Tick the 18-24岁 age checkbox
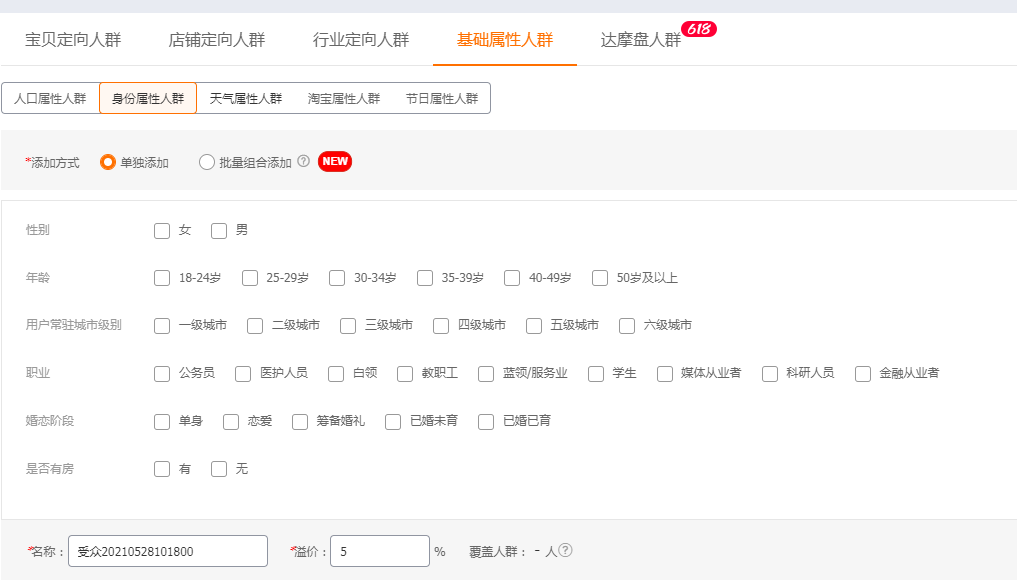1017x586 pixels. (x=162, y=278)
